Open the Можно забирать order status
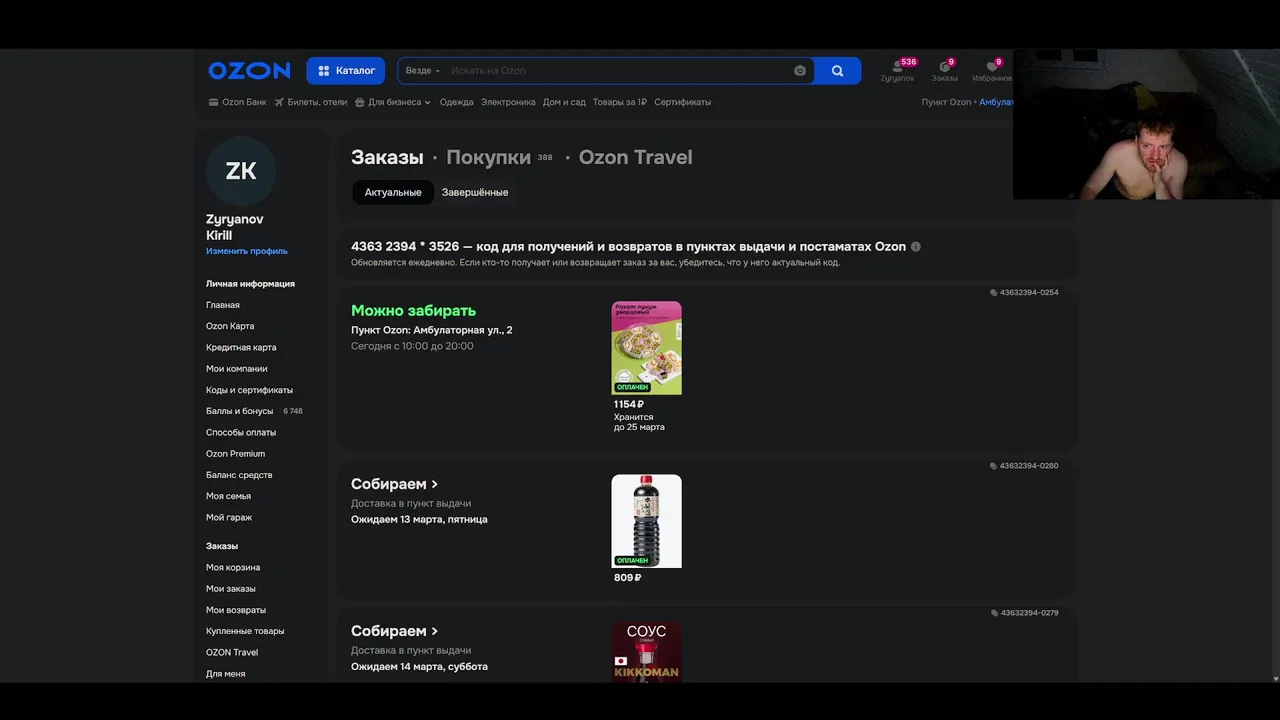The image size is (1280, 720). point(413,311)
